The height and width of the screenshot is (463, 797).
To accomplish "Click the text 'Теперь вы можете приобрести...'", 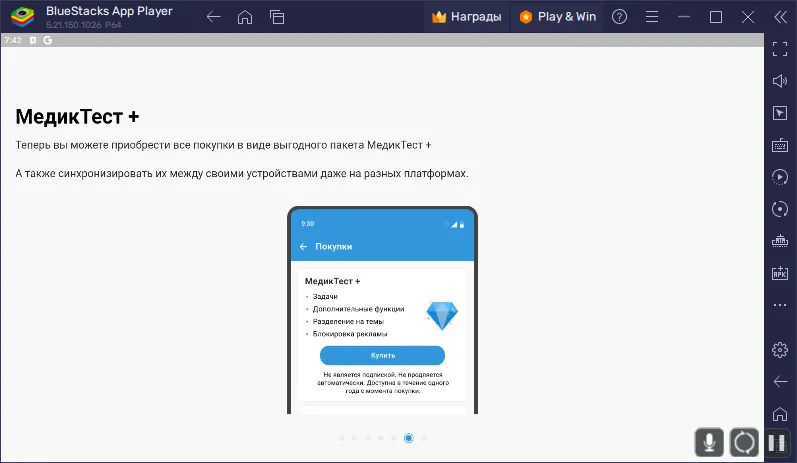I will pyautogui.click(x=223, y=145).
